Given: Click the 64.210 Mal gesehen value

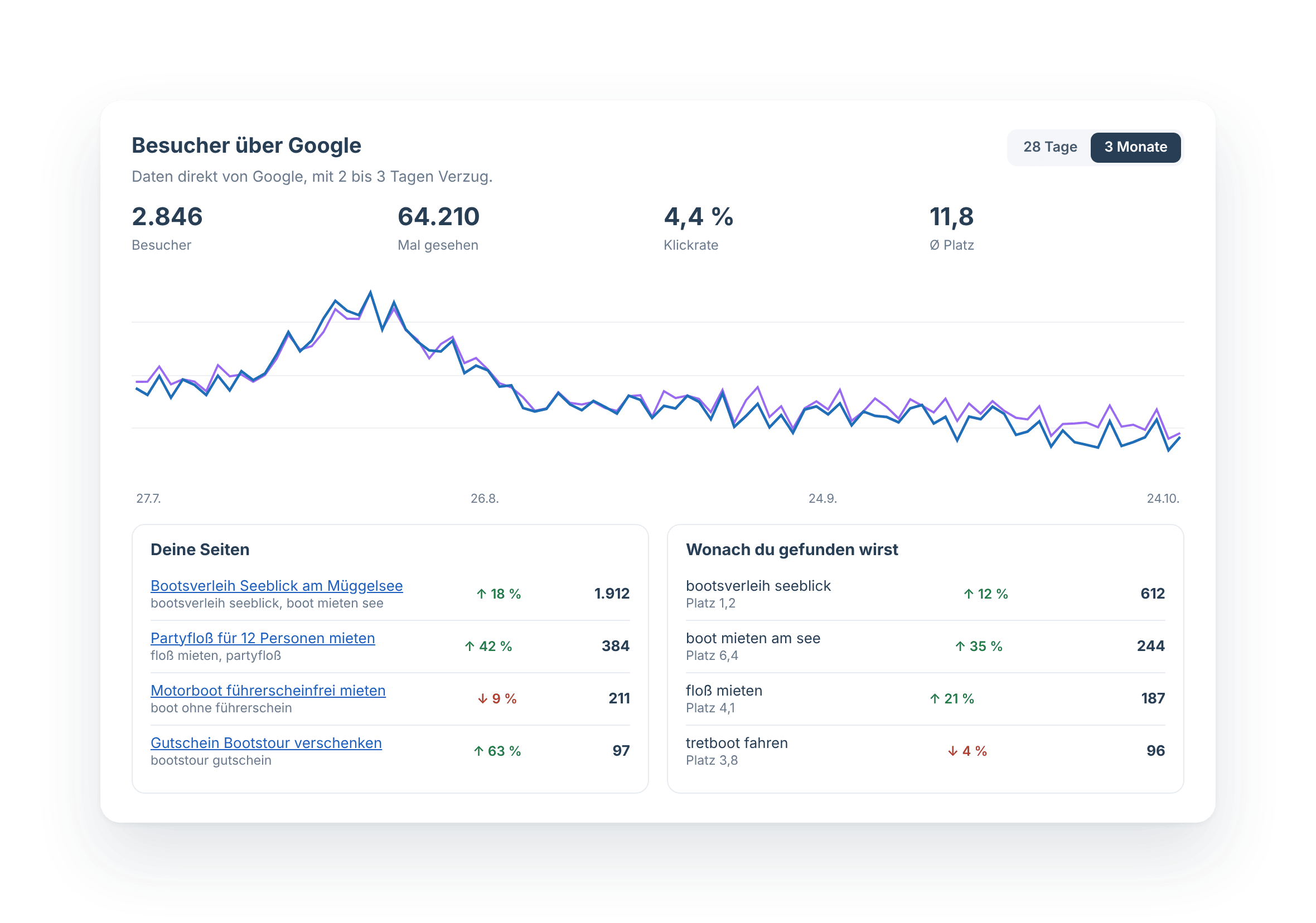Looking at the screenshot, I should [x=438, y=217].
